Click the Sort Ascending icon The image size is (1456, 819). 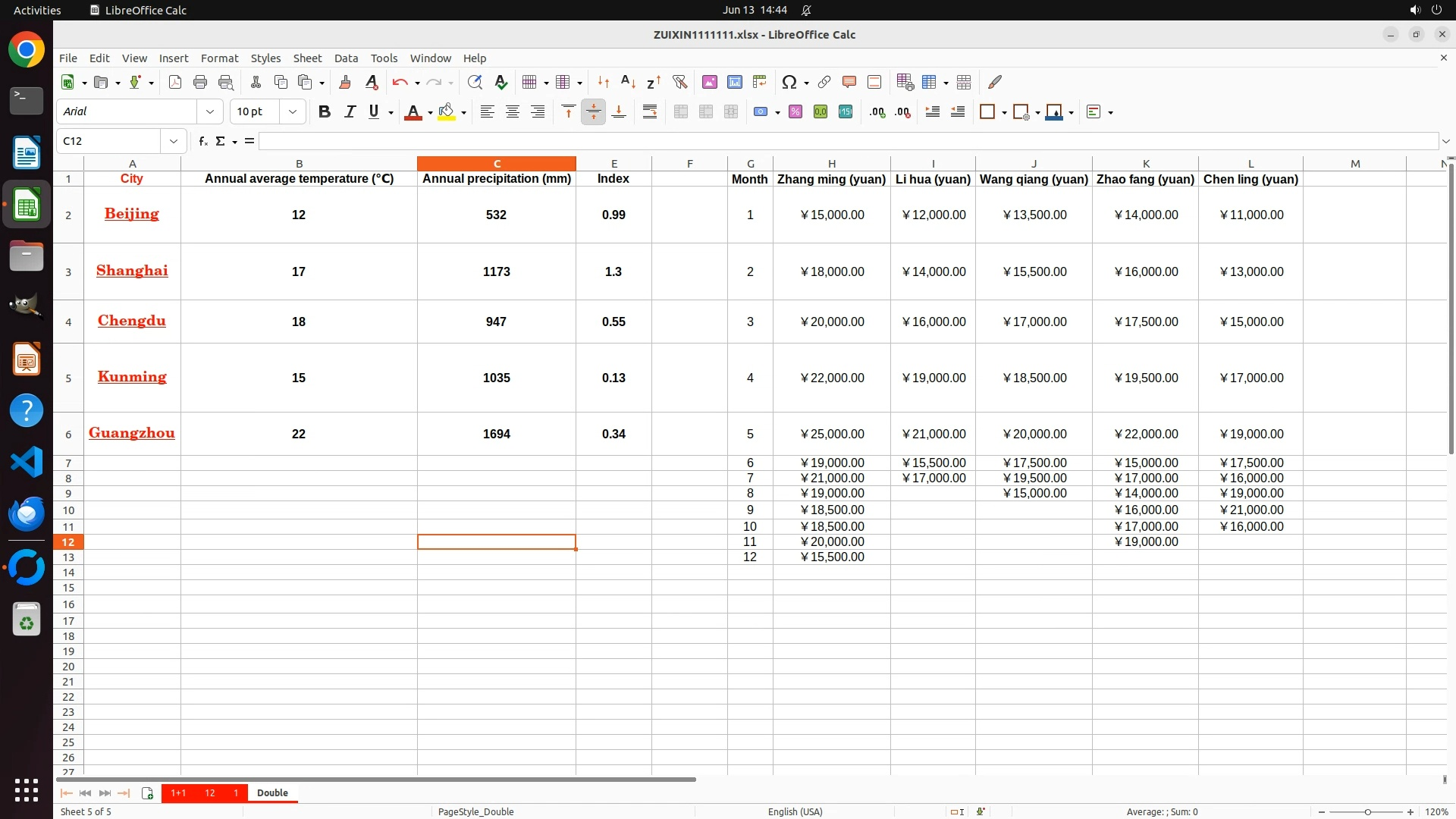628,82
